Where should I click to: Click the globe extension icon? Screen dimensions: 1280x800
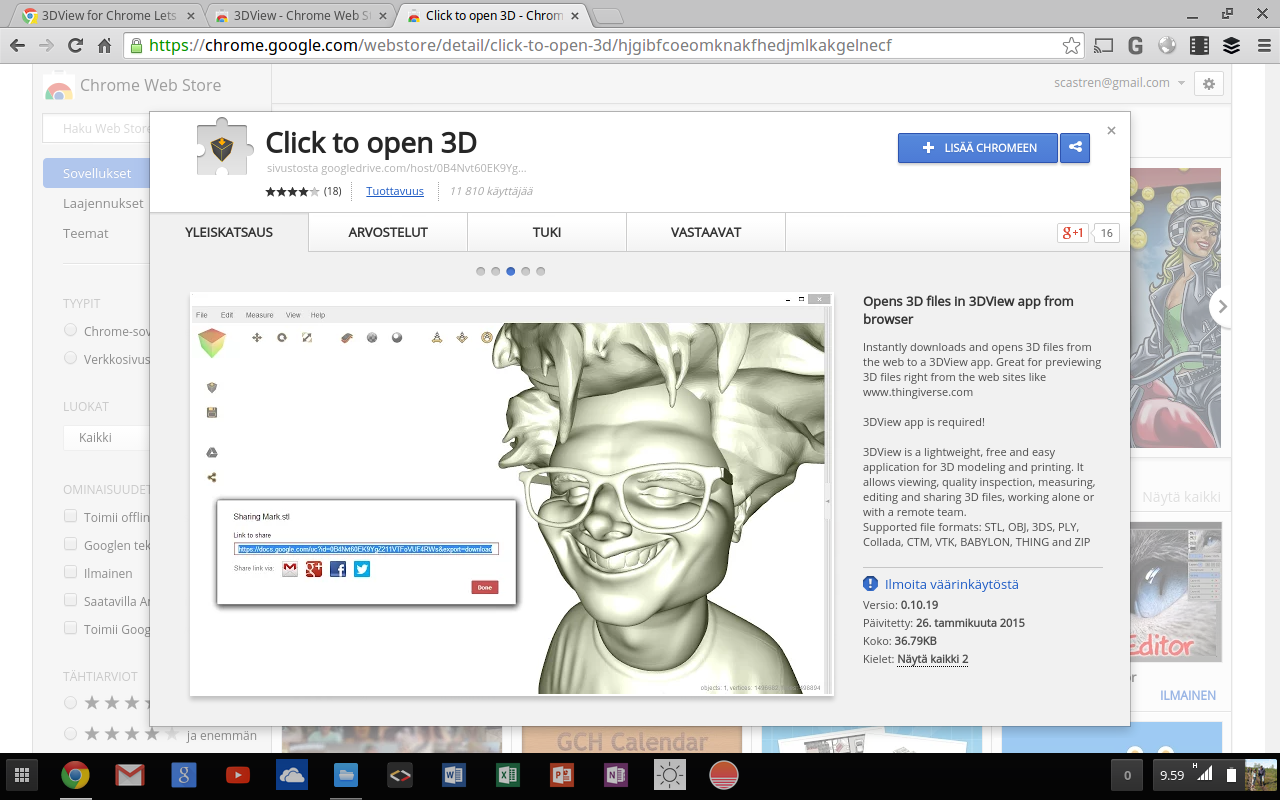[1167, 46]
